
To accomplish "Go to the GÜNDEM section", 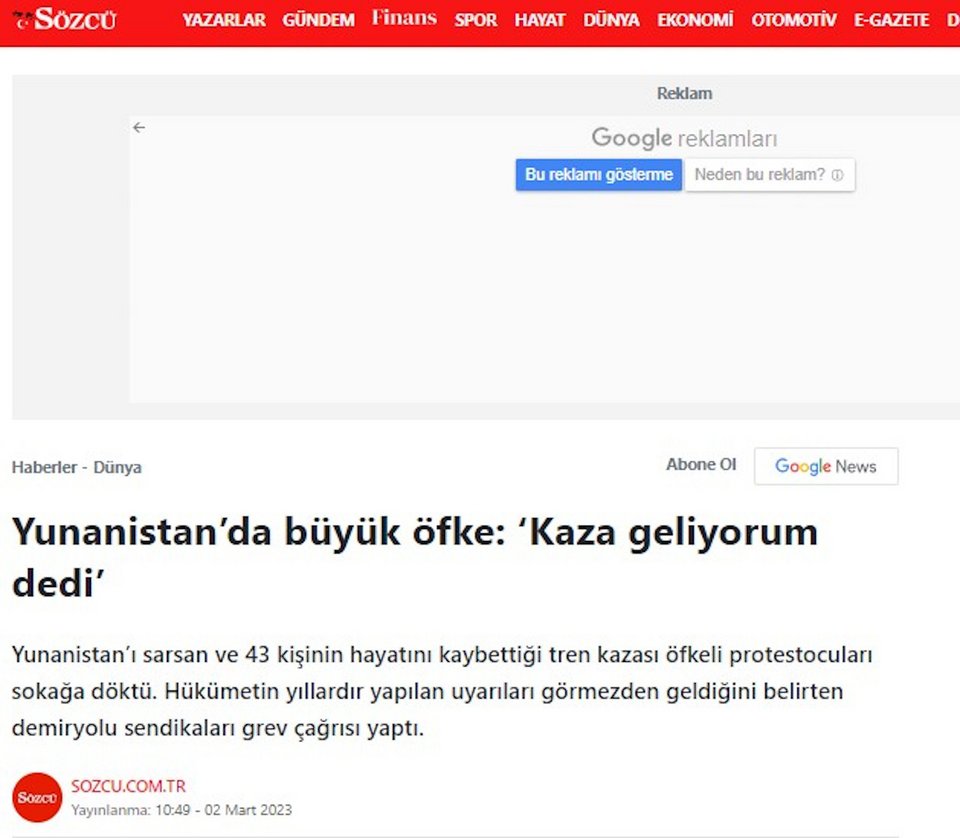I will click(x=318, y=20).
